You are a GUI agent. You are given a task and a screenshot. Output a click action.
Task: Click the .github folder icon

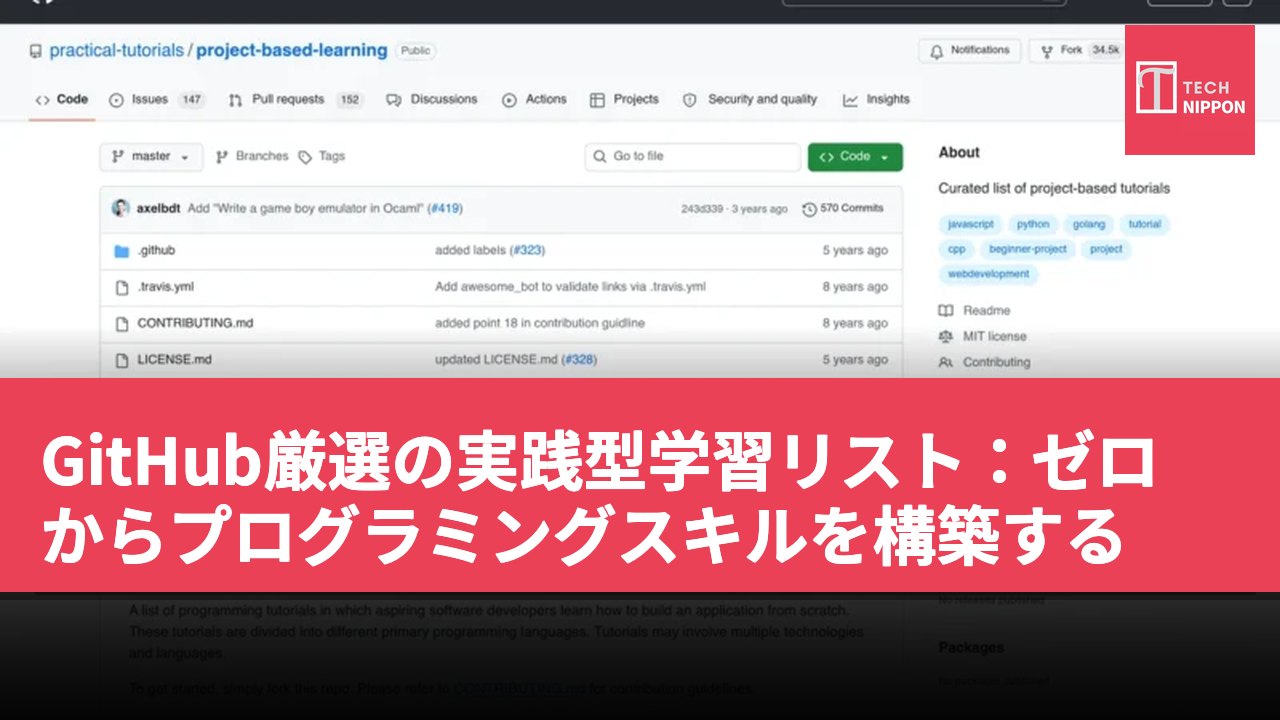[121, 251]
